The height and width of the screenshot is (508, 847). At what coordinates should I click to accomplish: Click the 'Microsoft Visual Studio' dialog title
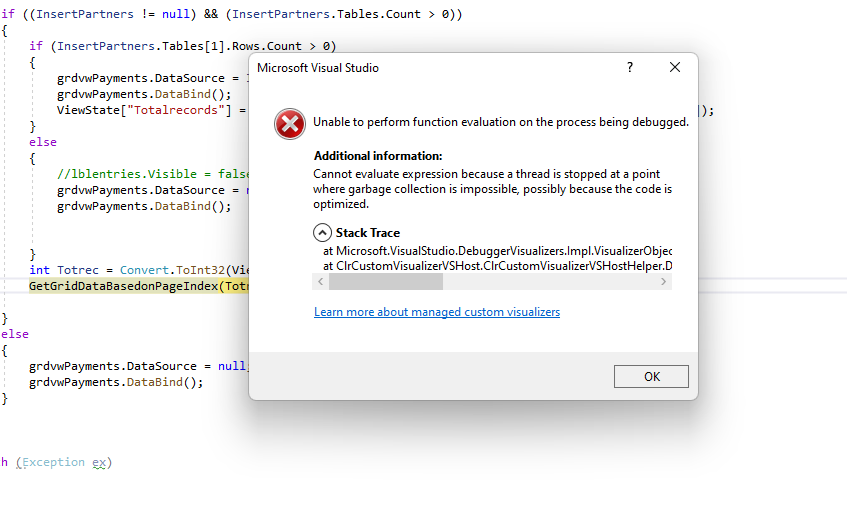[x=318, y=68]
